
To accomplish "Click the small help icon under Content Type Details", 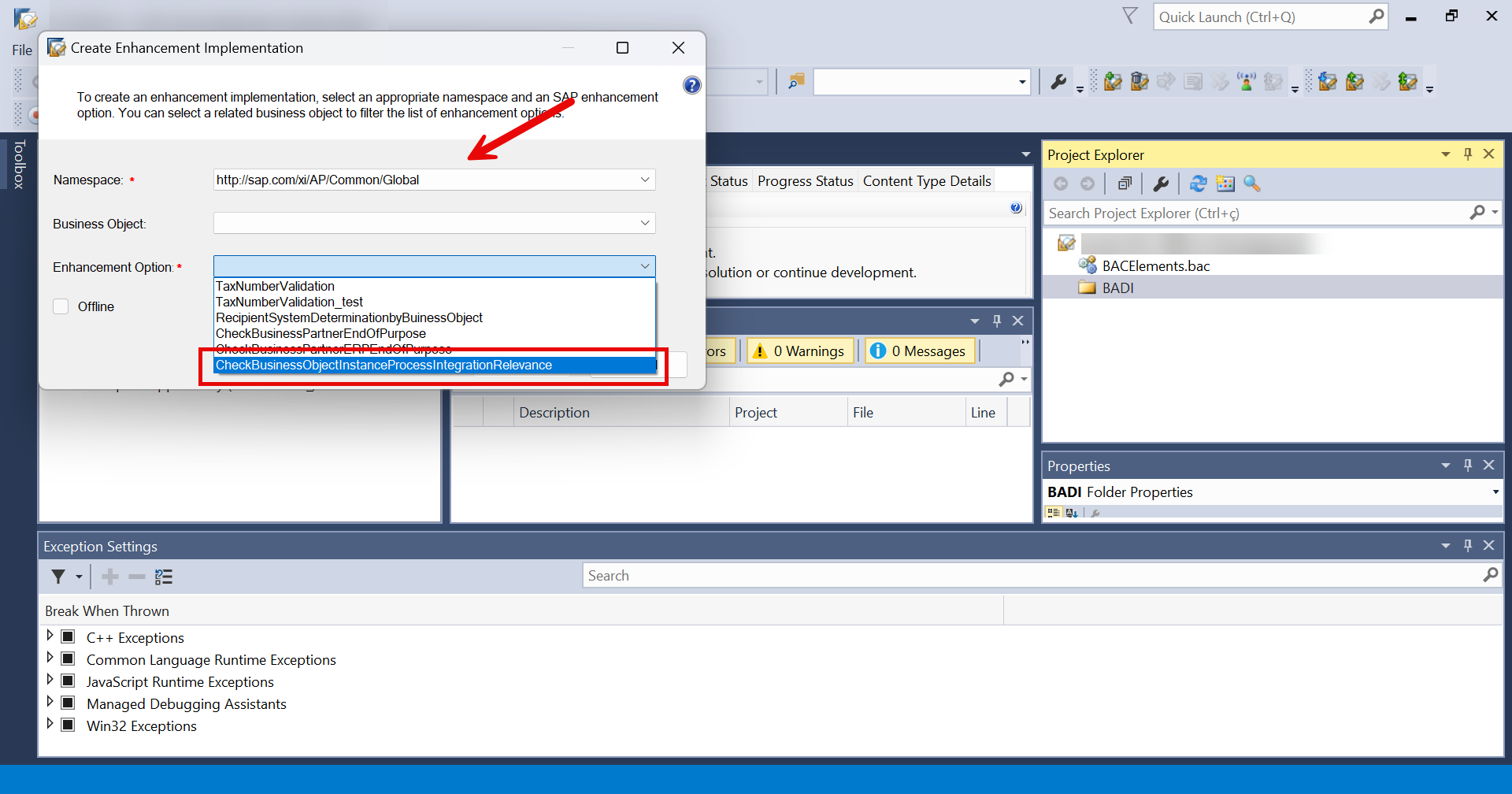I will pyautogui.click(x=1016, y=208).
